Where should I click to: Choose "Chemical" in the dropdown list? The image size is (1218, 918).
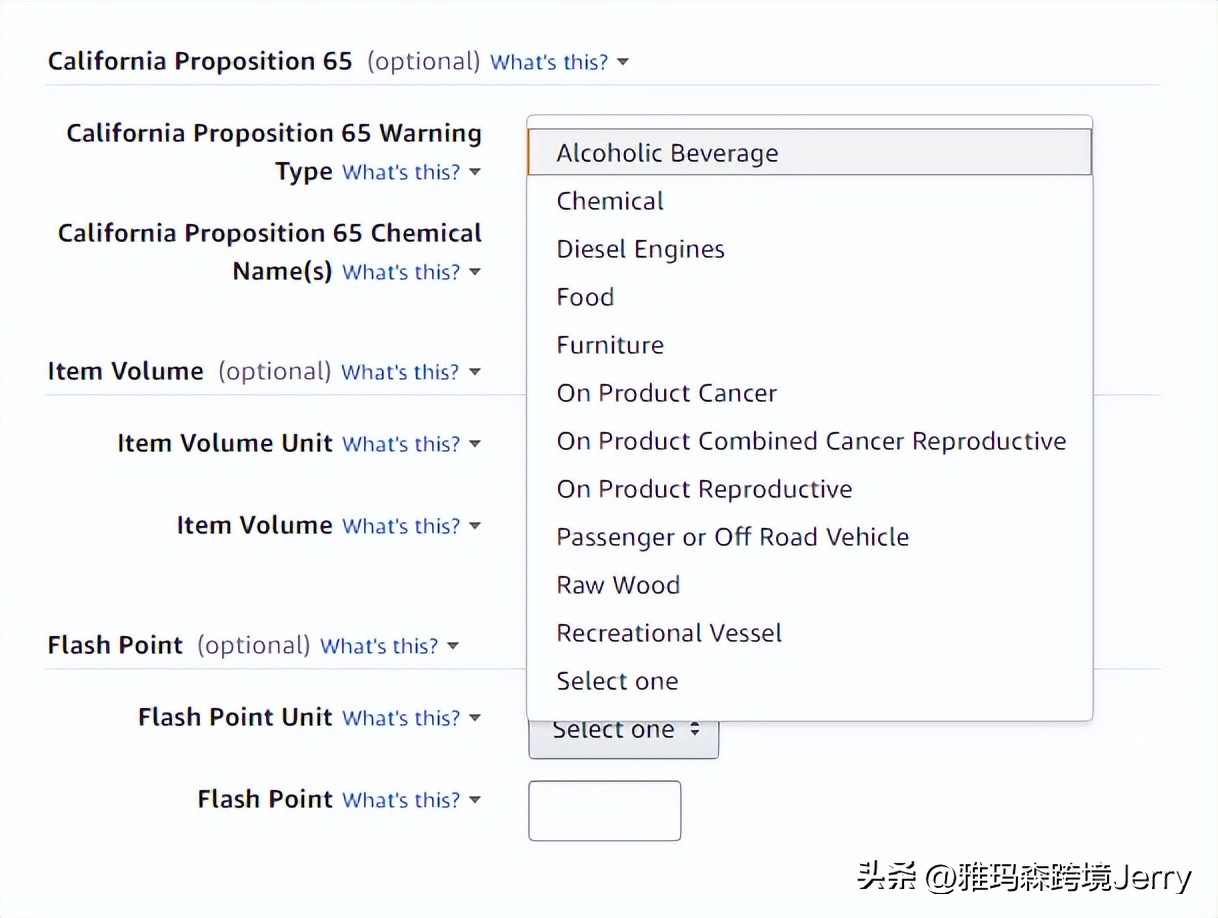click(609, 201)
